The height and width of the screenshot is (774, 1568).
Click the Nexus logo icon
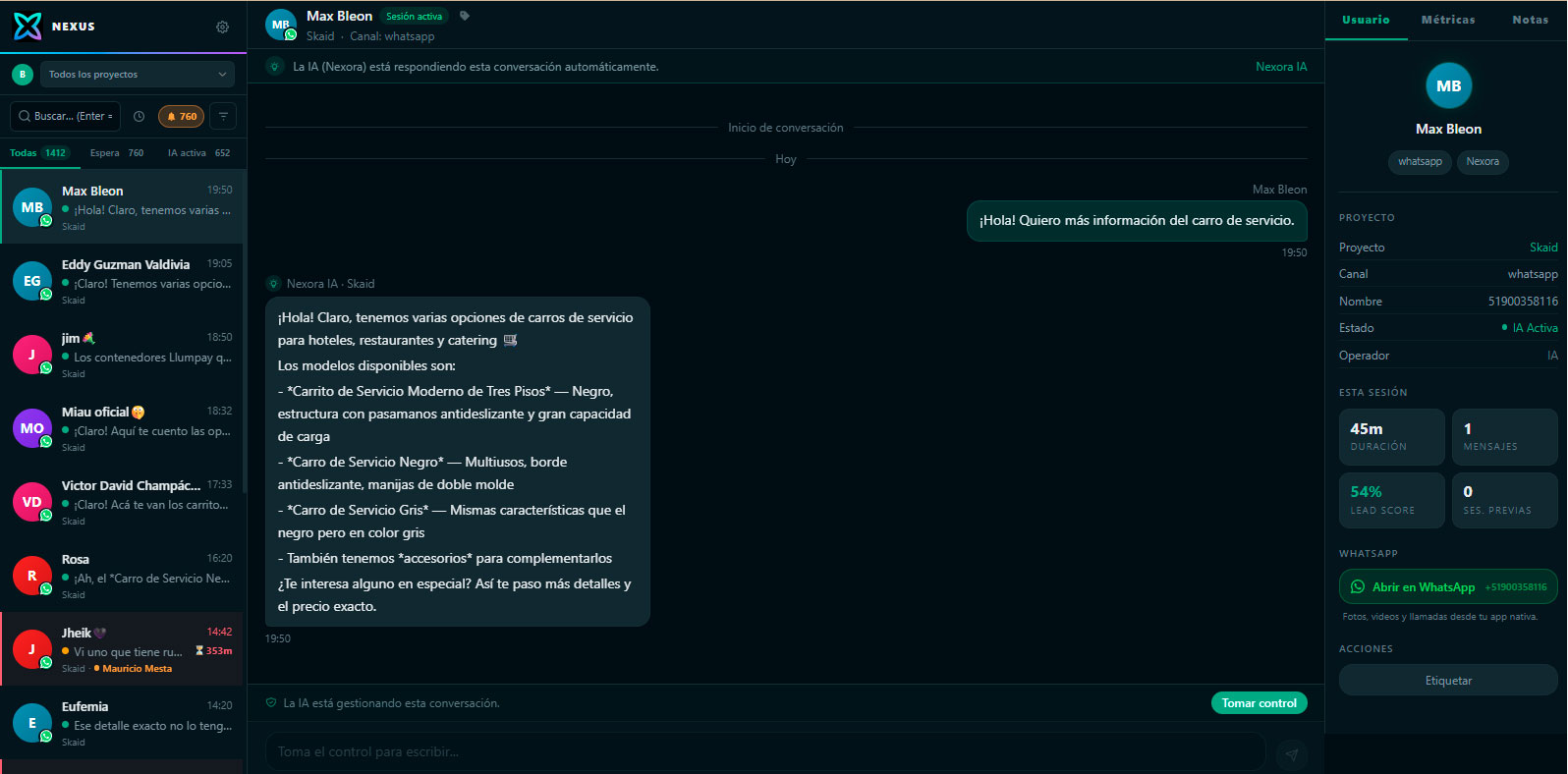(28, 27)
